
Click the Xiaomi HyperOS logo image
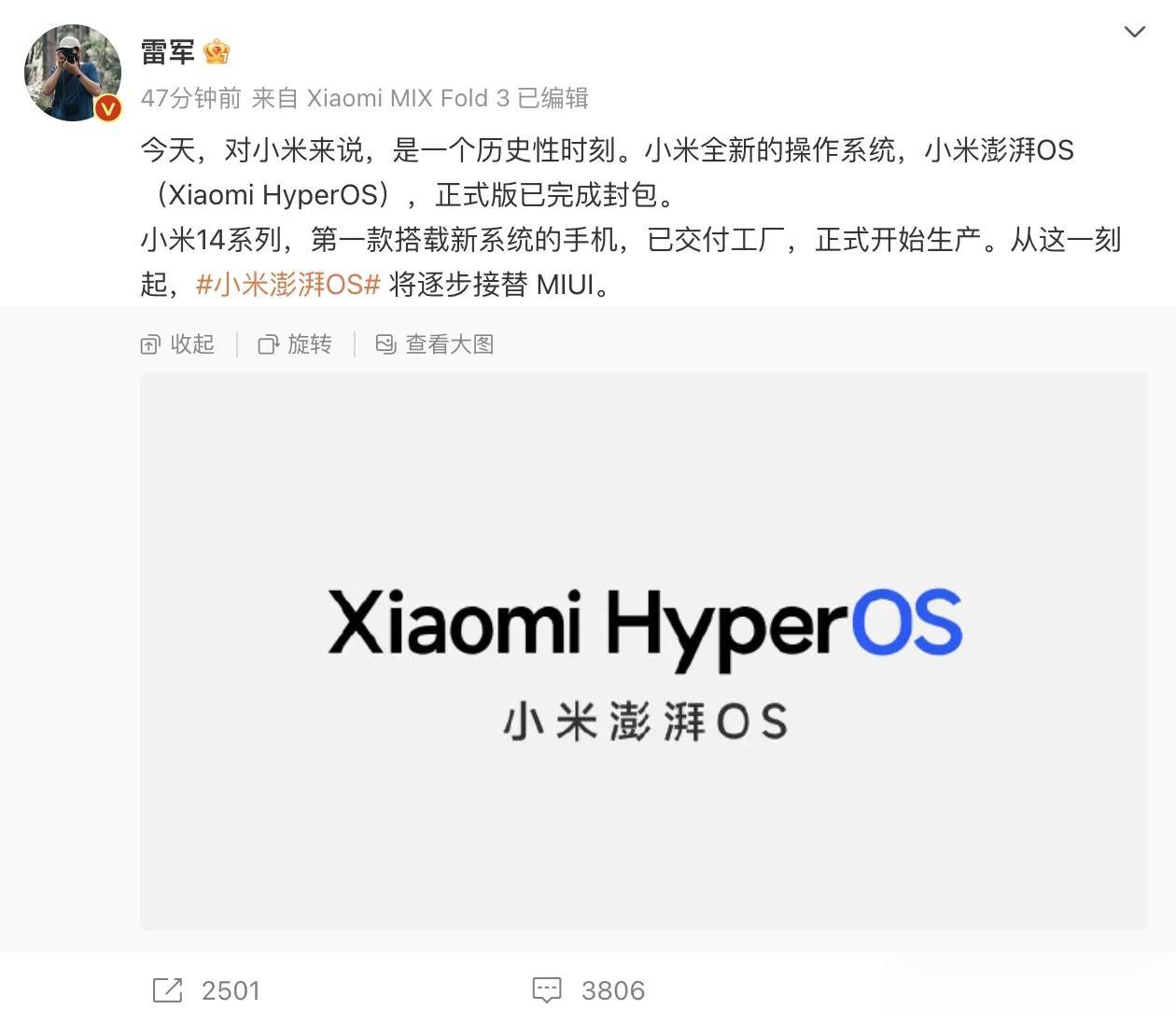pyautogui.click(x=644, y=651)
